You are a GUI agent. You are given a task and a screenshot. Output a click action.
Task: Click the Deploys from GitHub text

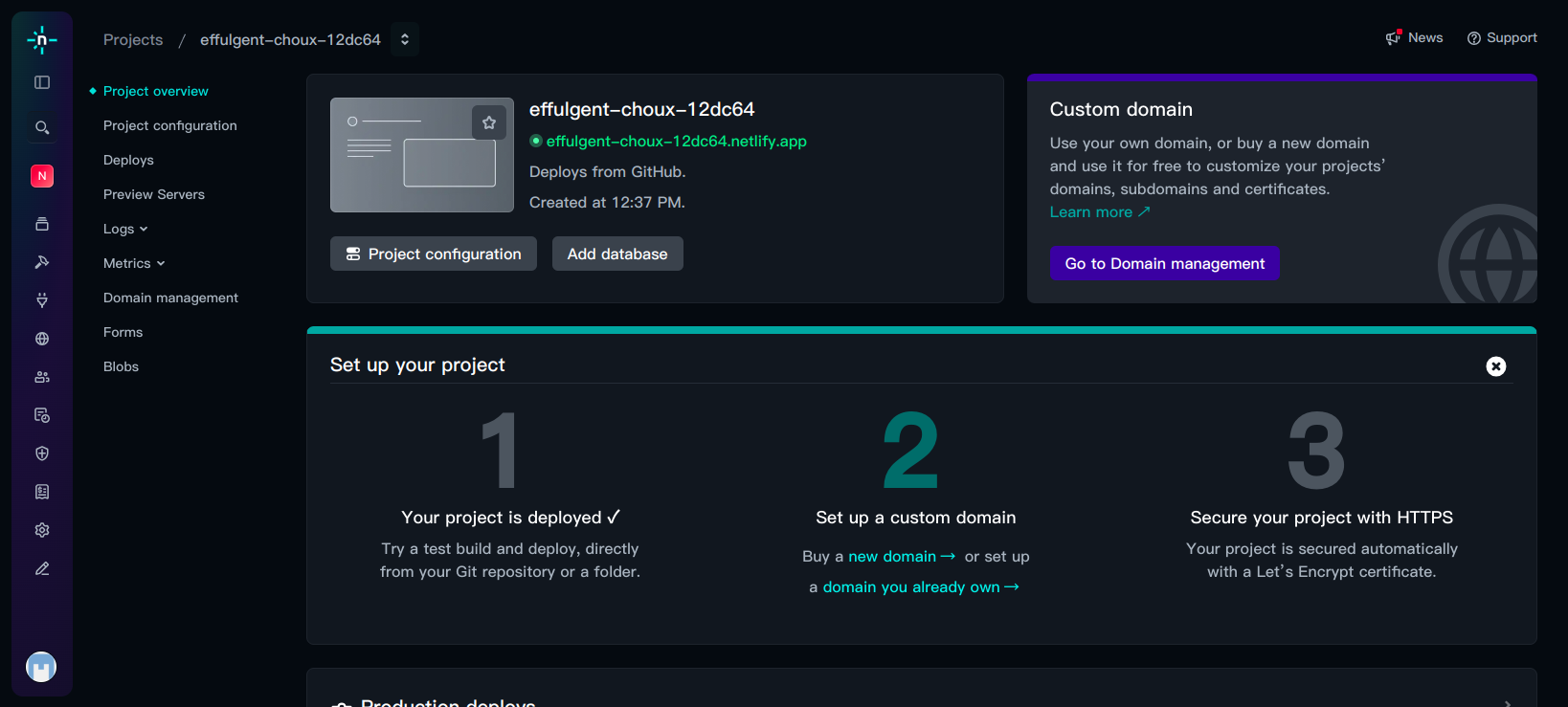608,172
